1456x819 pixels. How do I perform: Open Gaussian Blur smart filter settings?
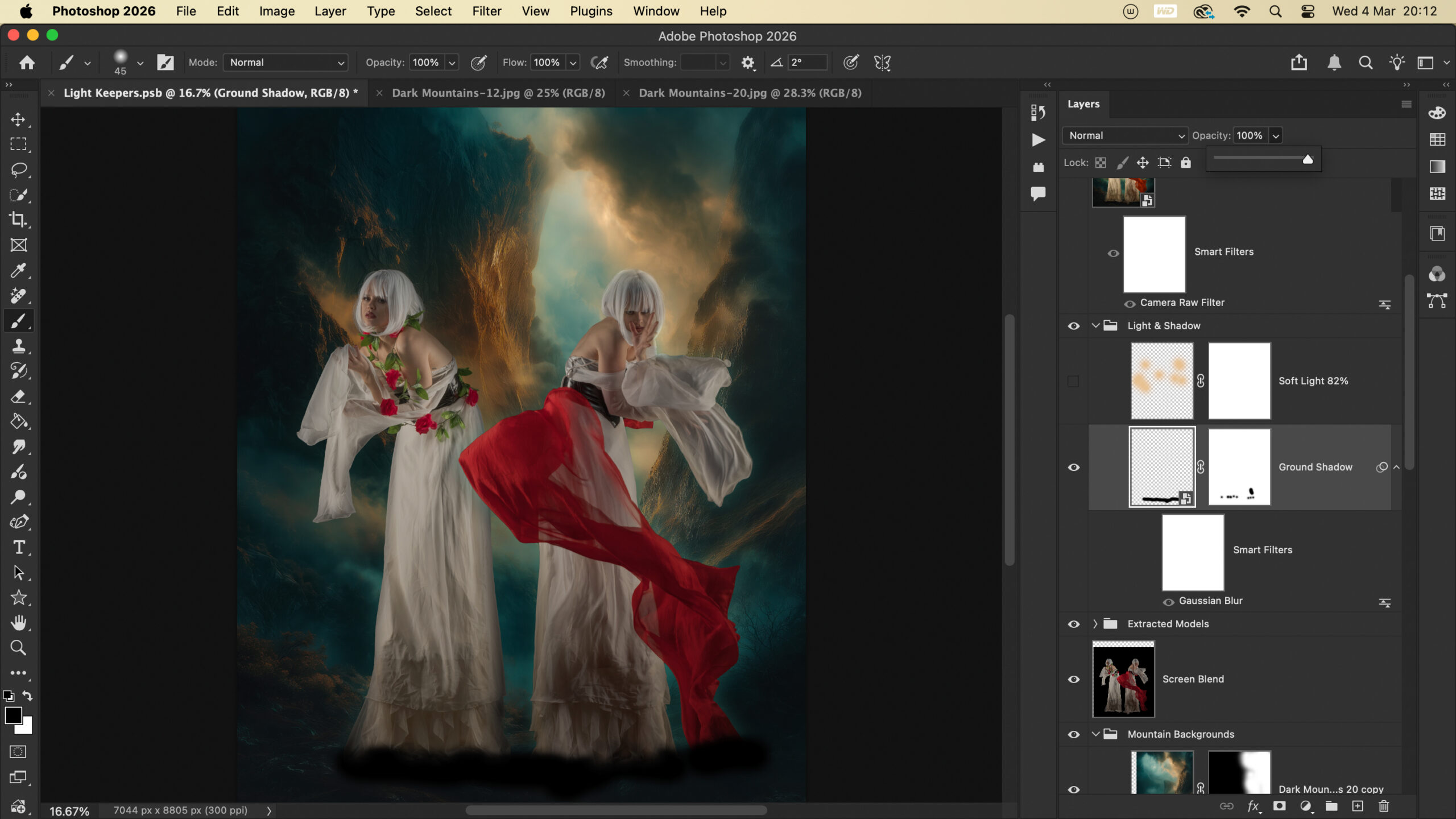[1385, 603]
